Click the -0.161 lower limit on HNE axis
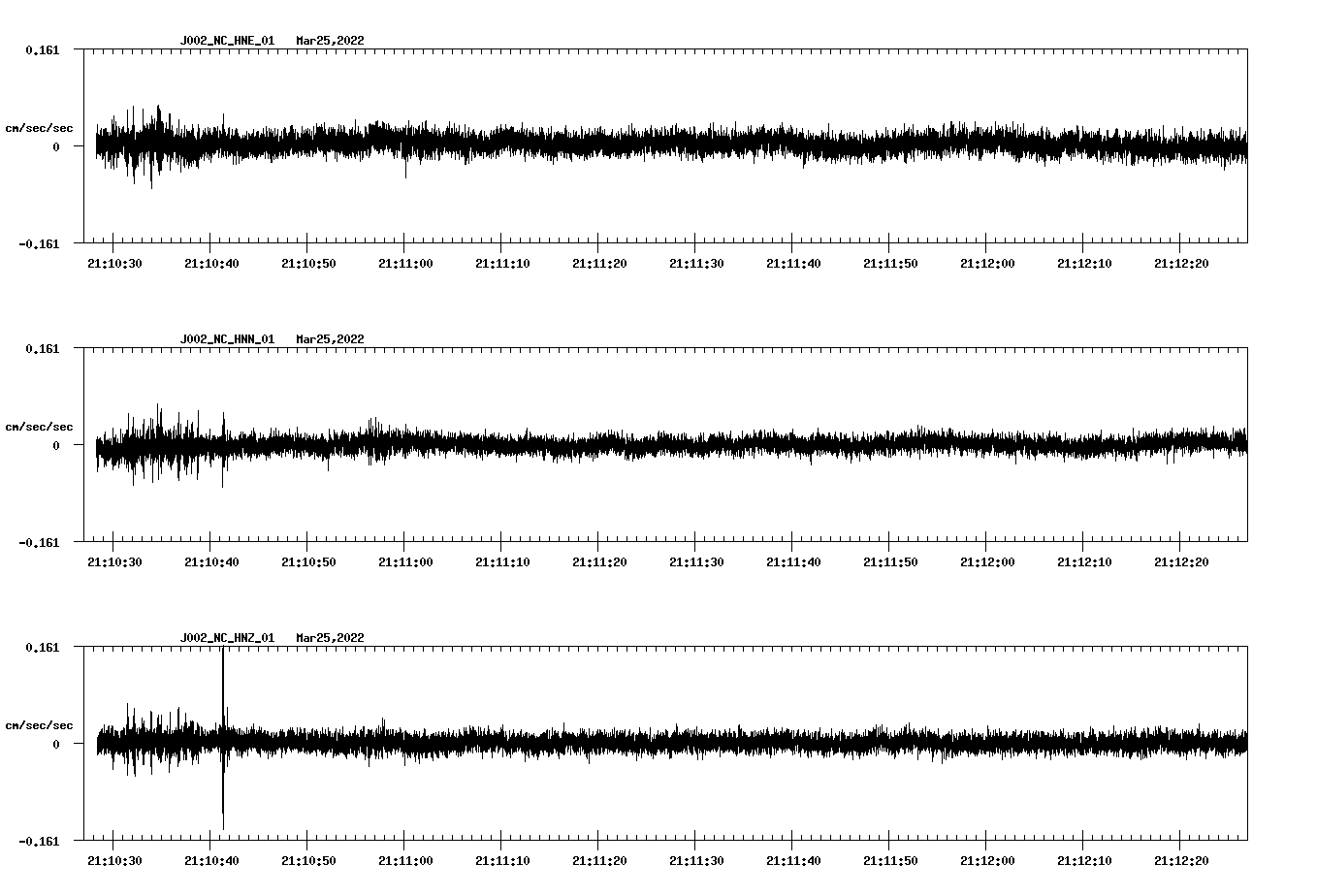 click(x=39, y=243)
